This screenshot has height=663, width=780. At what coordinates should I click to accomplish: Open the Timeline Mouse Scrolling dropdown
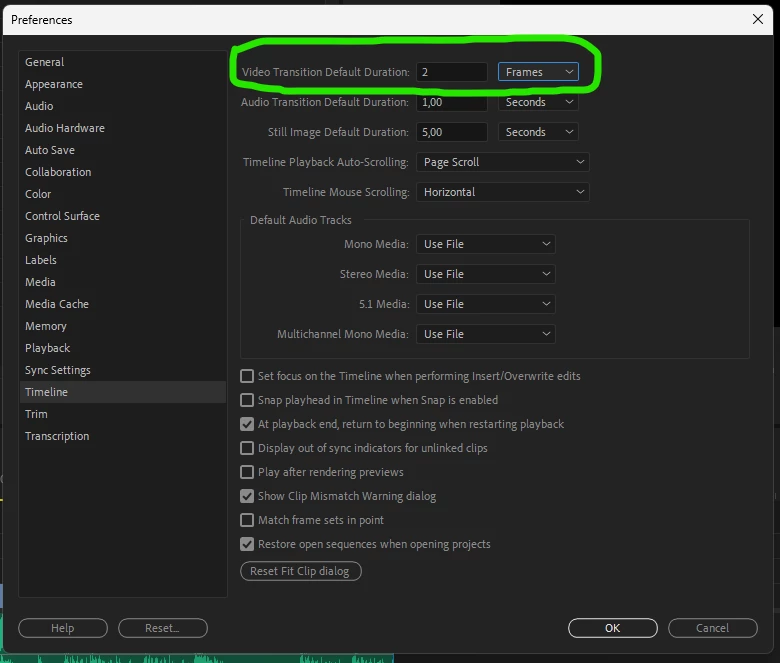pyautogui.click(x=503, y=192)
